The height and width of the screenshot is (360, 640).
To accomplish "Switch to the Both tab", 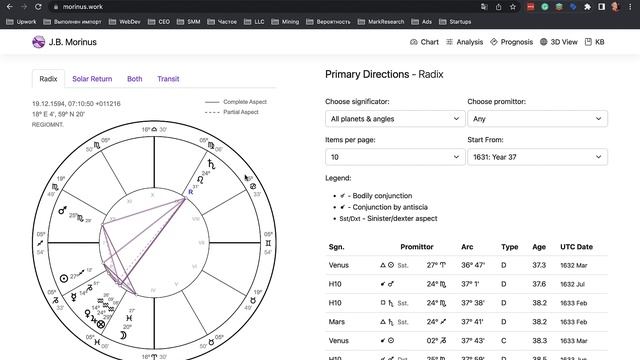I will point(135,79).
